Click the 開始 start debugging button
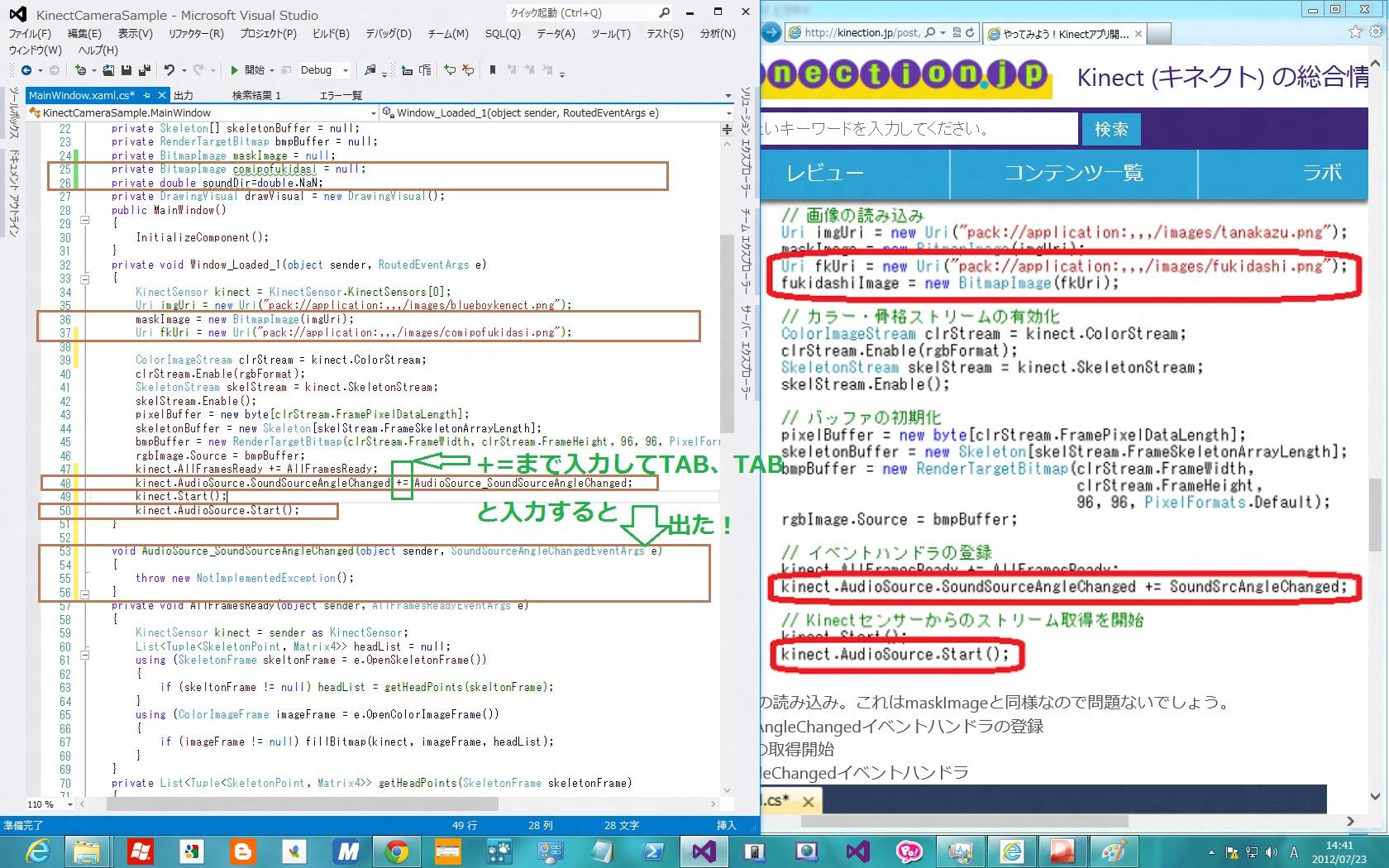The height and width of the screenshot is (868, 1389). [248, 70]
